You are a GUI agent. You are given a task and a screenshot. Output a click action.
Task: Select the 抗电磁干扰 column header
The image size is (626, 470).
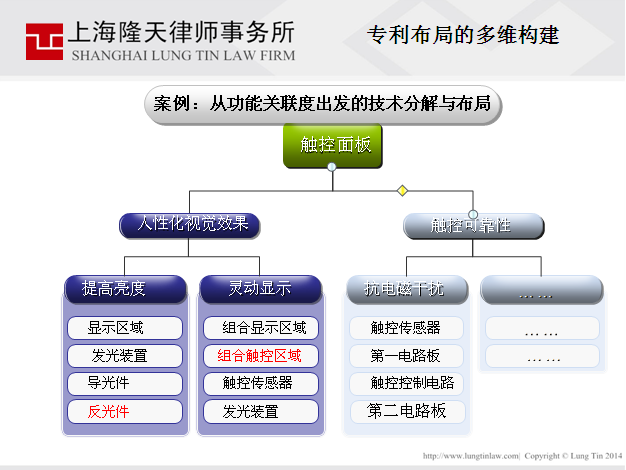pyautogui.click(x=407, y=290)
